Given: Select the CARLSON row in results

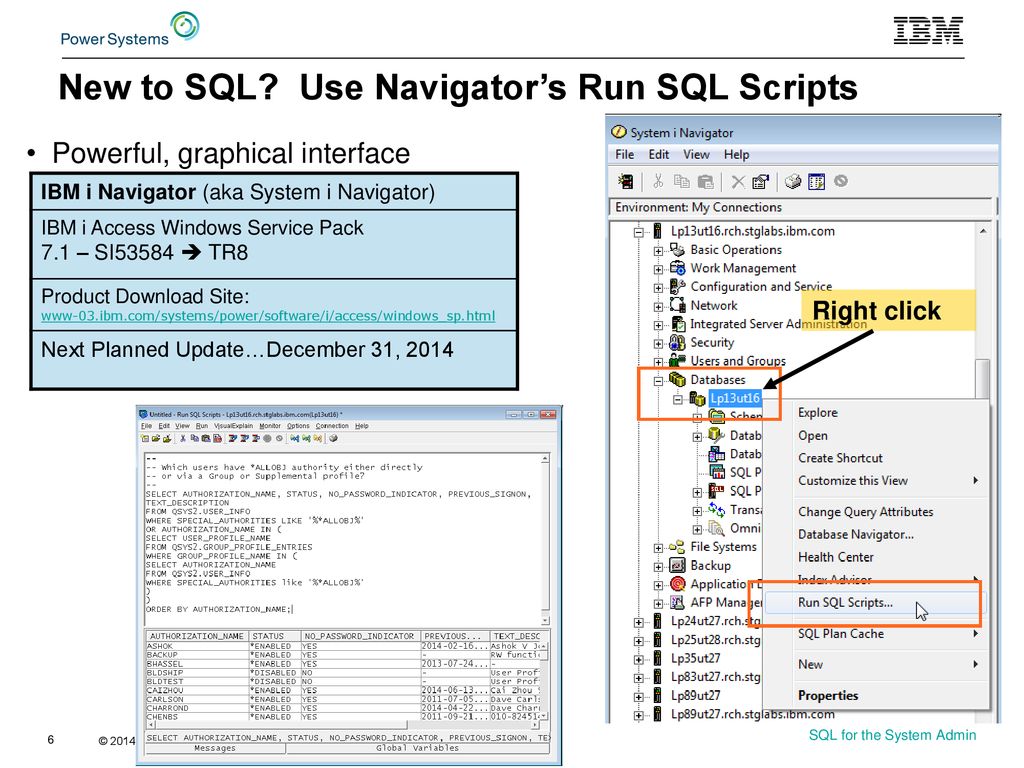Looking at the screenshot, I should pos(344,699).
